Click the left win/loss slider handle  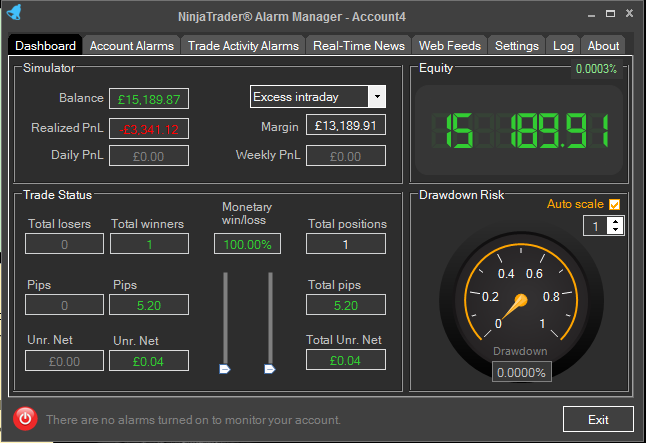tap(225, 369)
